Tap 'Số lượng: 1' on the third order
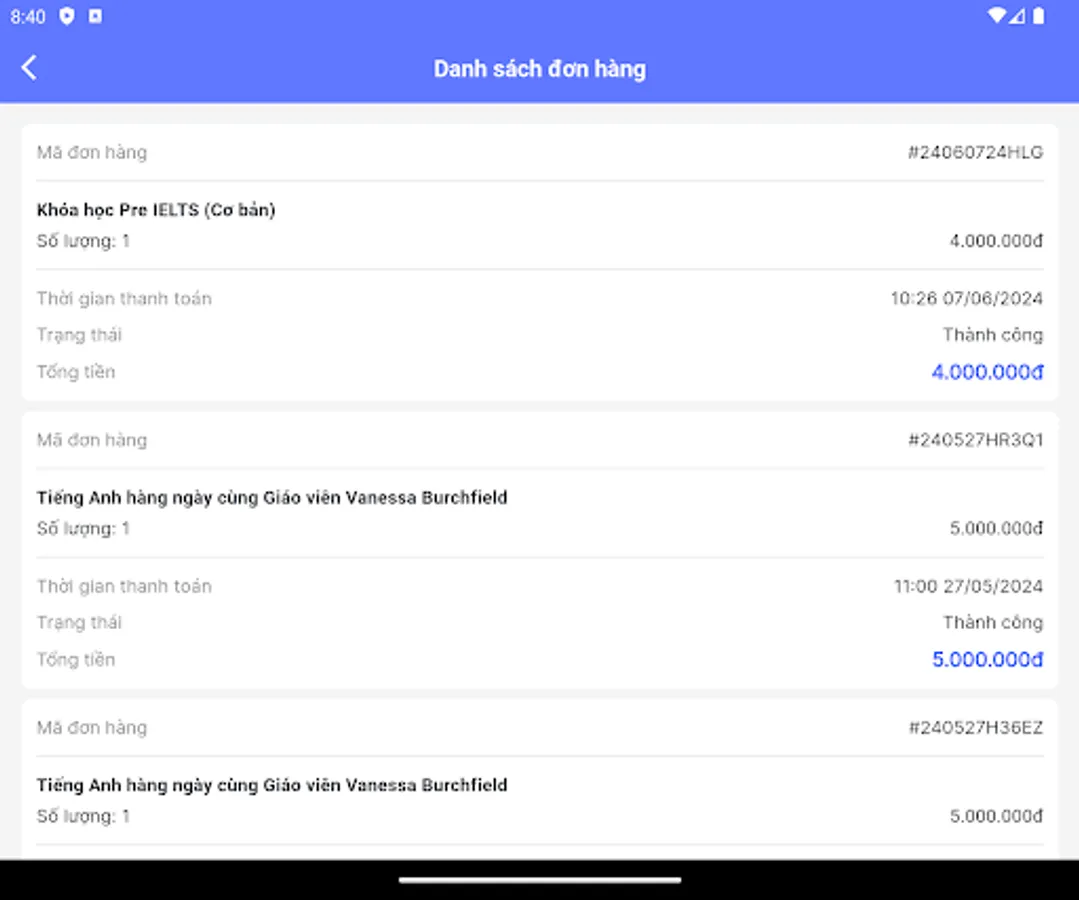Image resolution: width=1079 pixels, height=900 pixels. point(84,816)
